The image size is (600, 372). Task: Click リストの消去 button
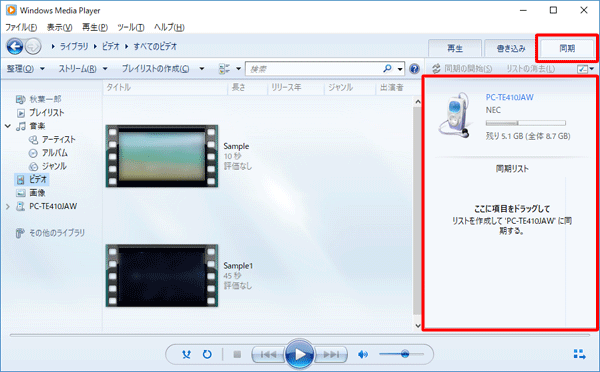click(x=530, y=69)
